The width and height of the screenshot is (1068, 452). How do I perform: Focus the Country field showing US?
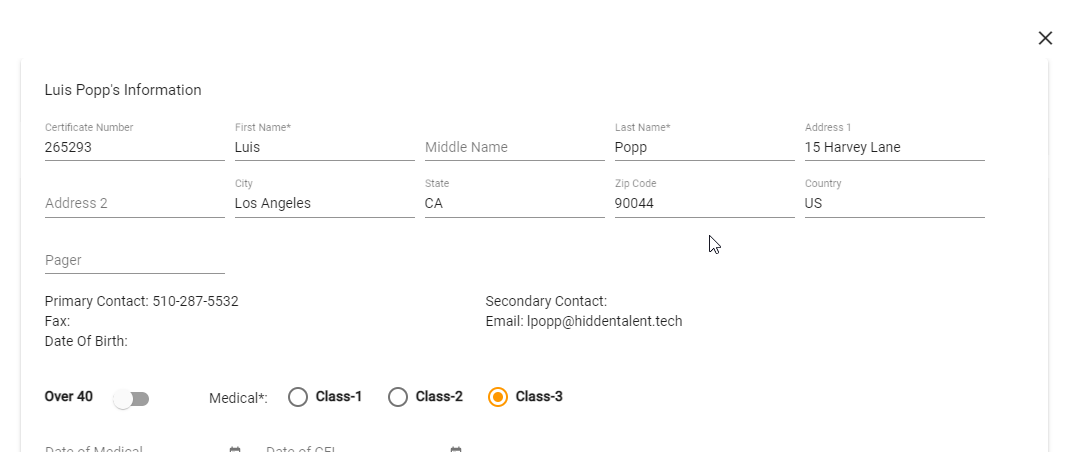(894, 203)
